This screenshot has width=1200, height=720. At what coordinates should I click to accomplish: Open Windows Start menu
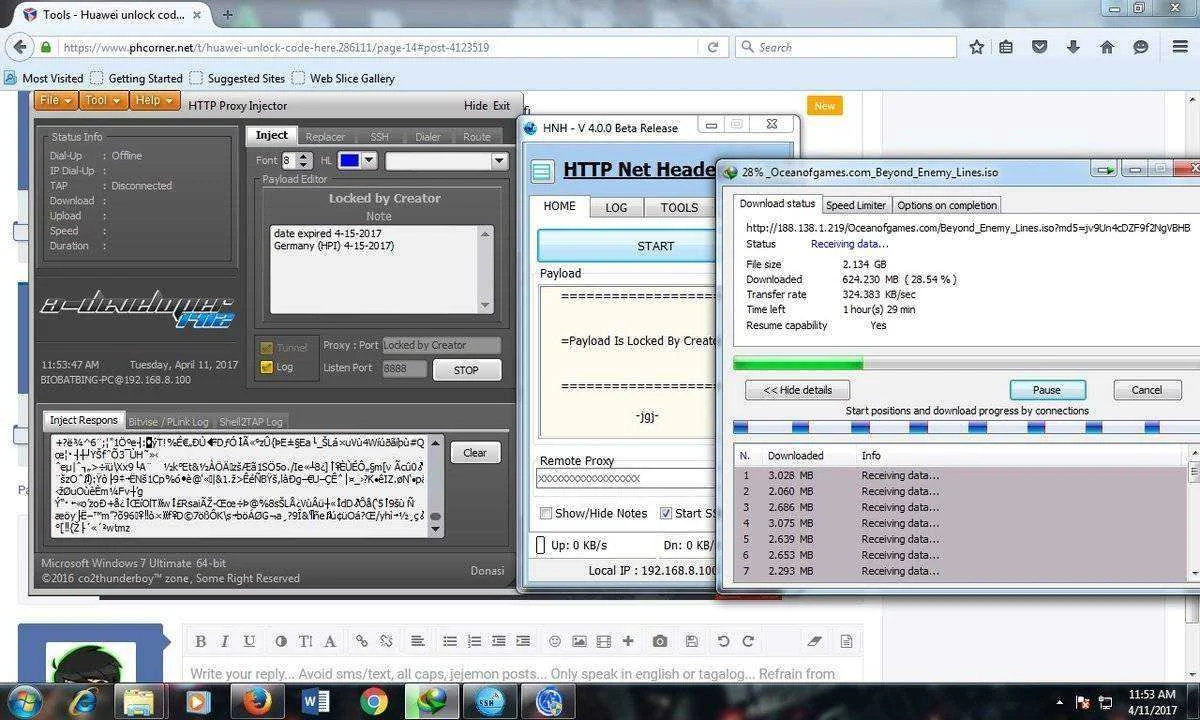pyautogui.click(x=24, y=700)
